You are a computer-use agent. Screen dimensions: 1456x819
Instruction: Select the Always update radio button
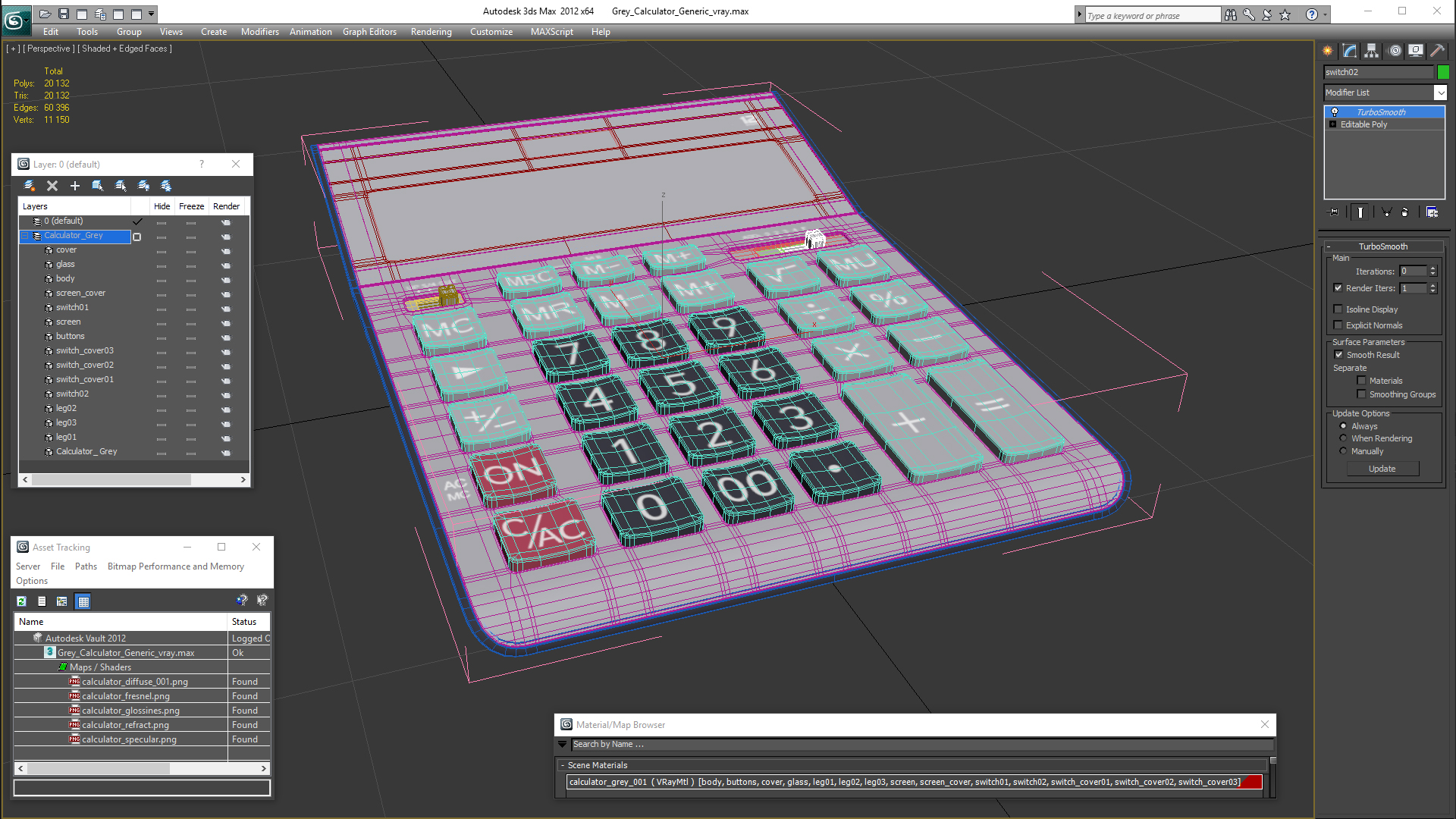coord(1344,426)
